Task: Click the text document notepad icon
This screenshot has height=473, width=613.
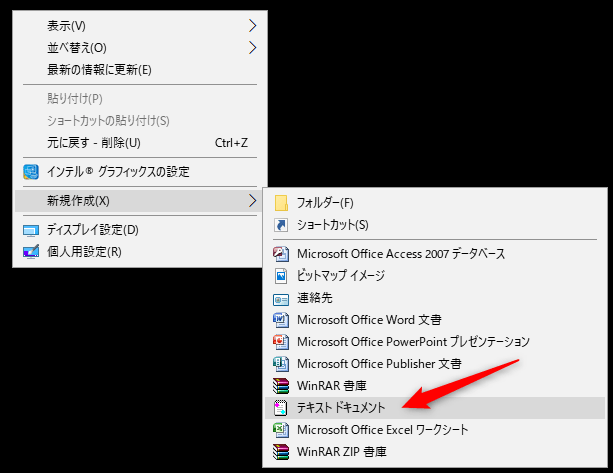Action: [x=280, y=408]
